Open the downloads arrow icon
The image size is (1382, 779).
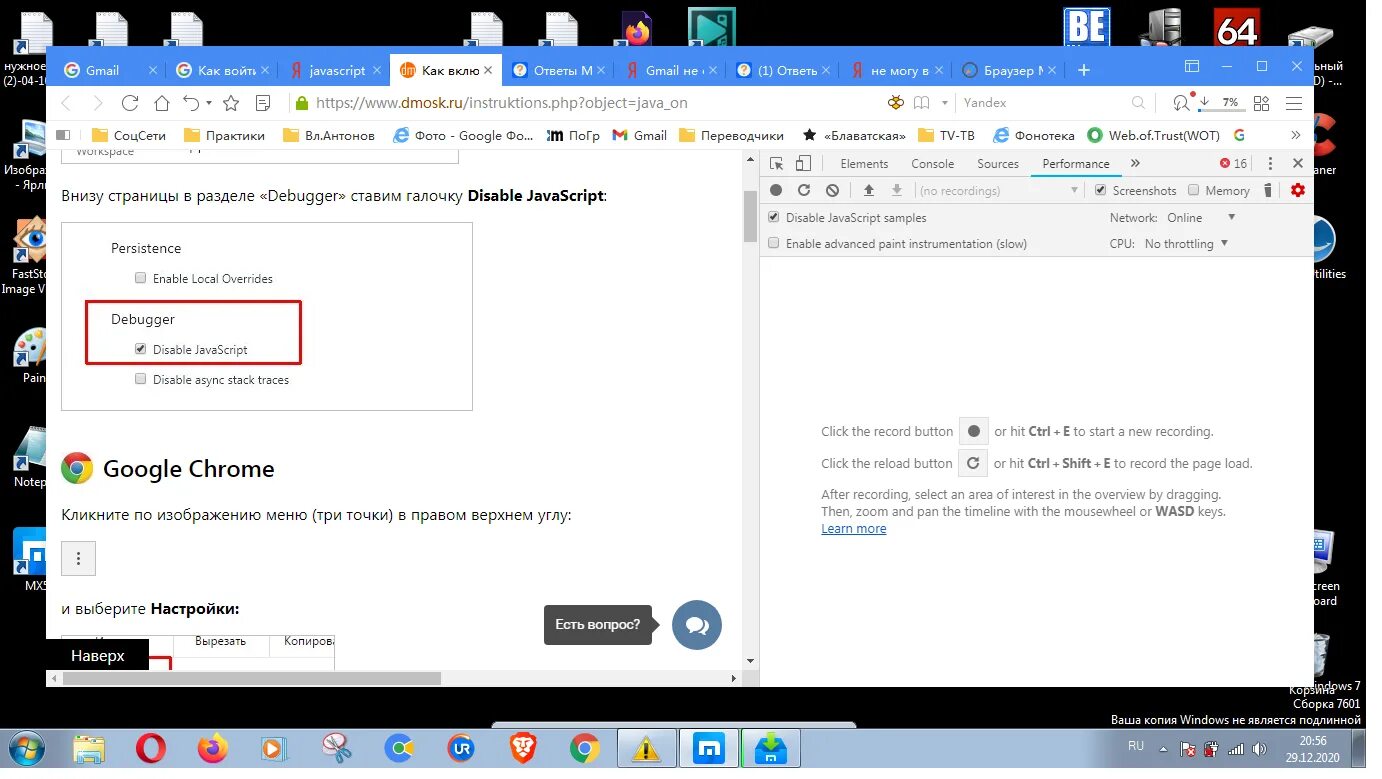pos(1205,103)
